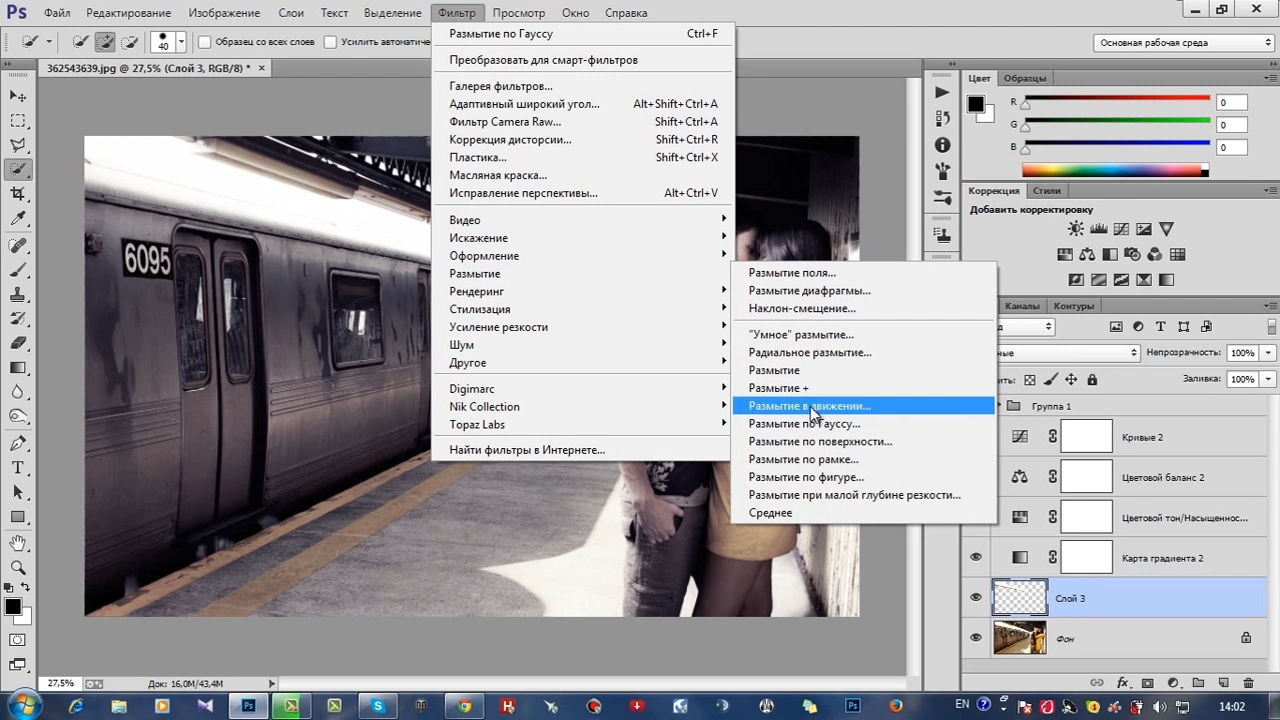Add layer style with fx icon
The image size is (1280, 720).
click(1123, 683)
